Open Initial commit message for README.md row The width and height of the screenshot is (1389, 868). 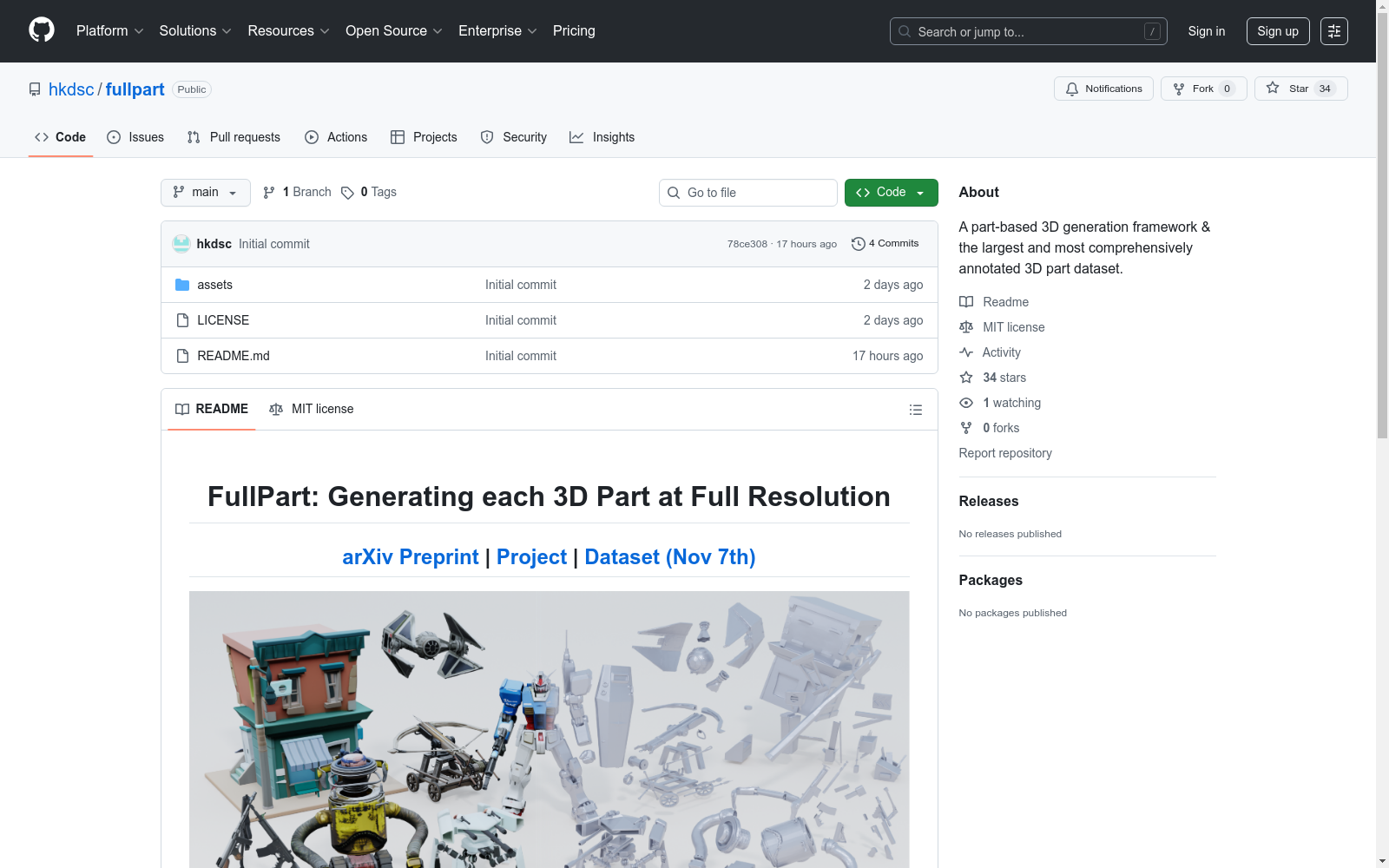pyautogui.click(x=521, y=356)
